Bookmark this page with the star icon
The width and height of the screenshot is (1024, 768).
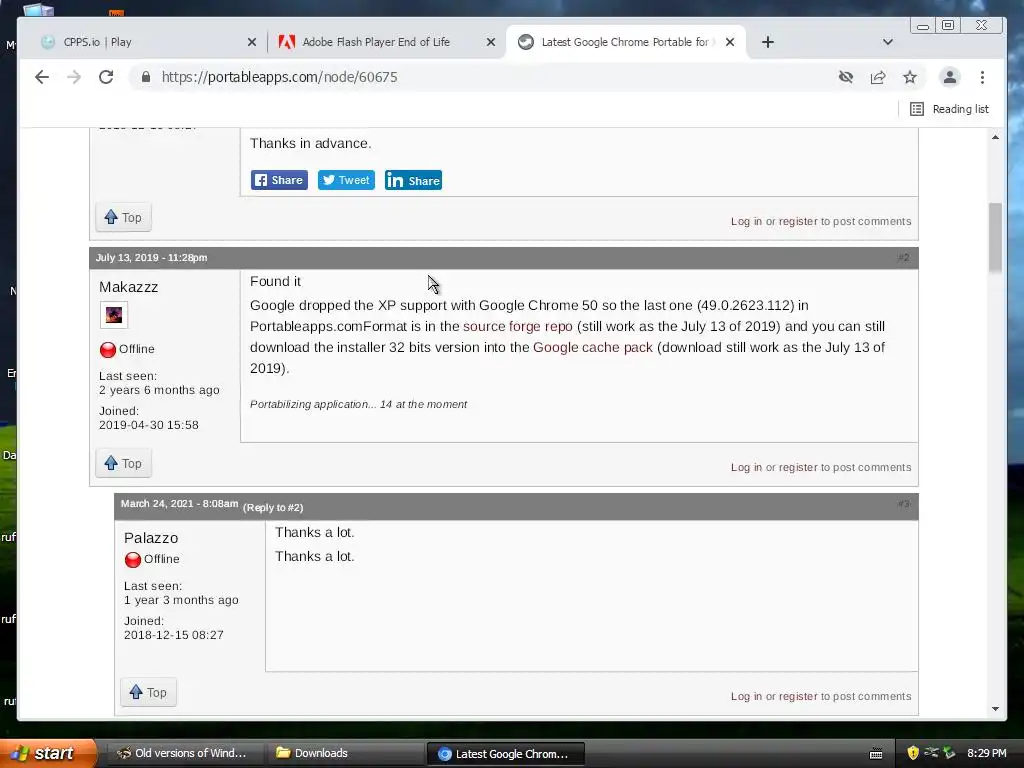(910, 77)
